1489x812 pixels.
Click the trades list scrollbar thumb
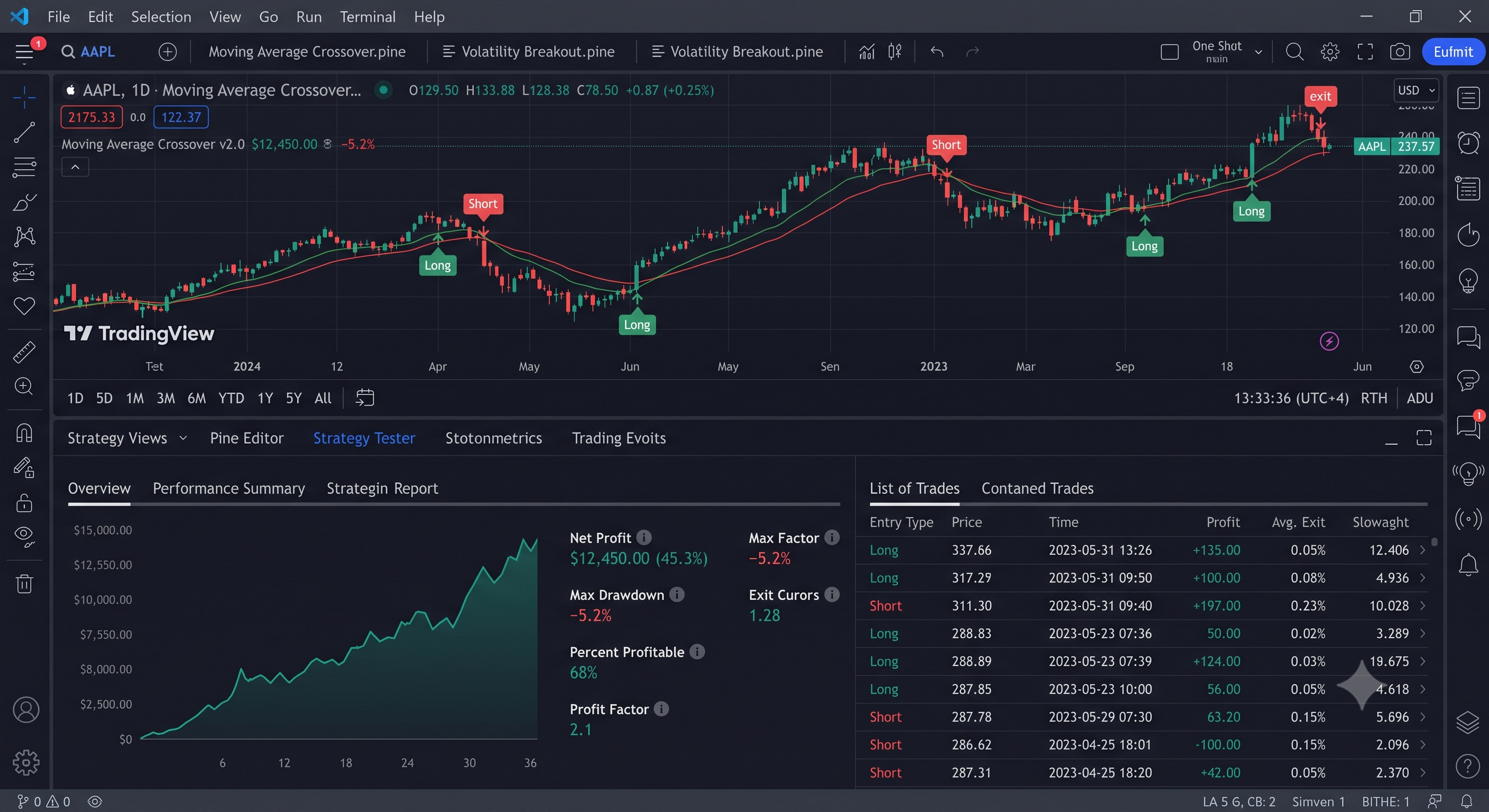(1435, 541)
